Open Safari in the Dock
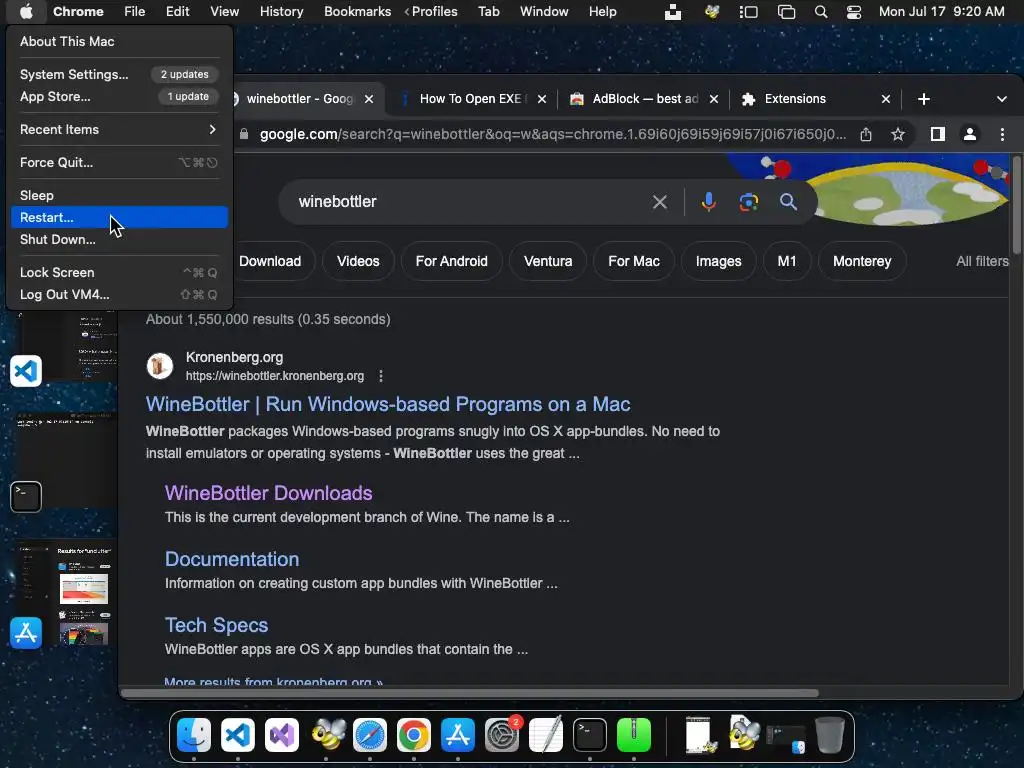1024x768 pixels. pyautogui.click(x=370, y=735)
